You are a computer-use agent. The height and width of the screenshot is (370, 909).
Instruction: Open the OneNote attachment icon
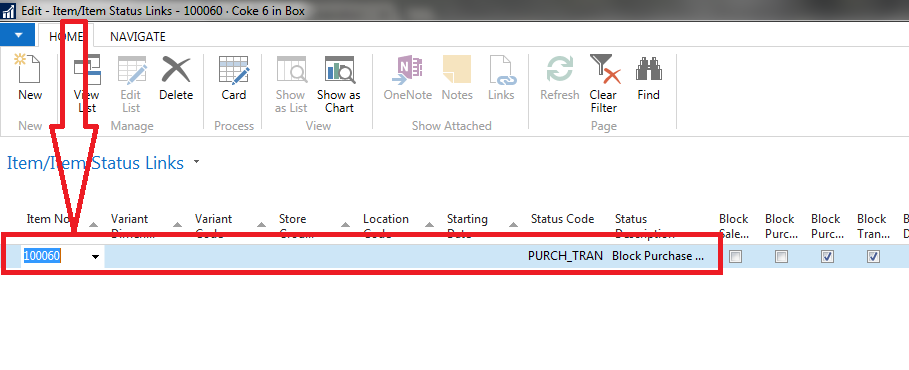(408, 70)
